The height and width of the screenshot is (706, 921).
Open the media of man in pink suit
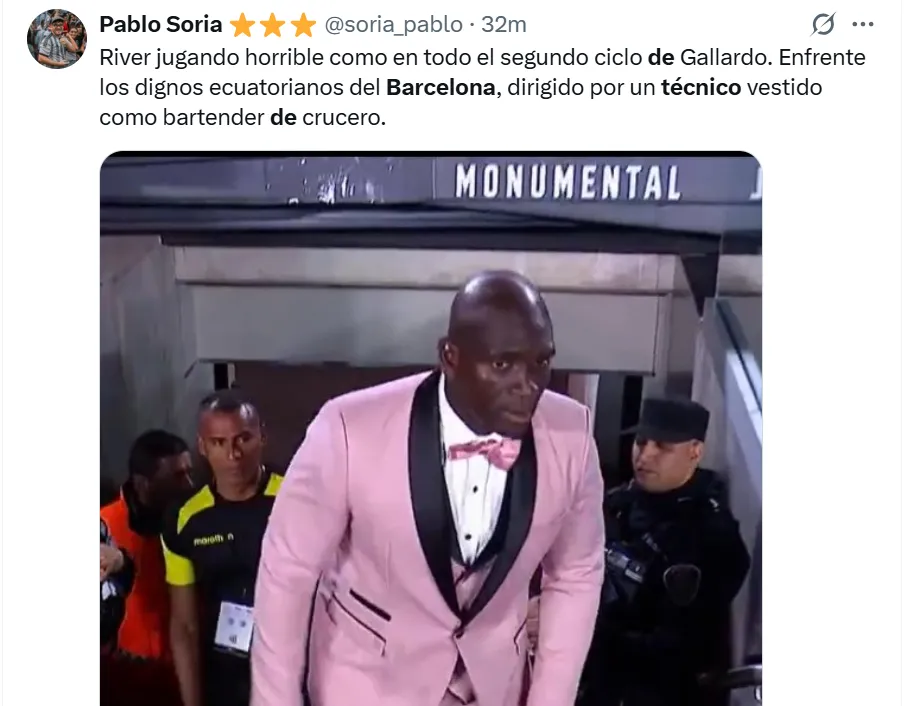click(x=431, y=429)
